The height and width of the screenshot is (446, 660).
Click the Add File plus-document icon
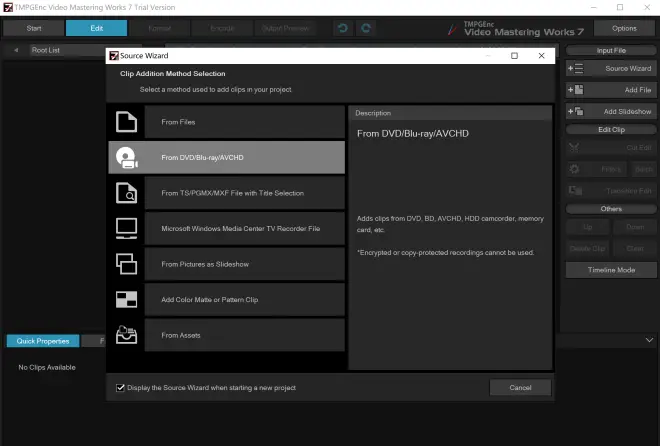coord(575,90)
